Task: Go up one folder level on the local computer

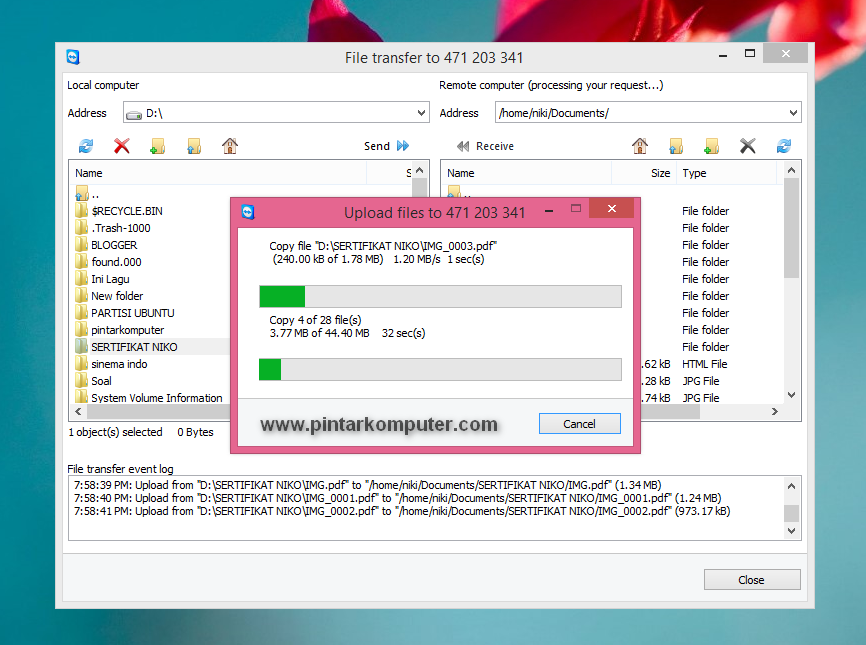Action: [194, 146]
